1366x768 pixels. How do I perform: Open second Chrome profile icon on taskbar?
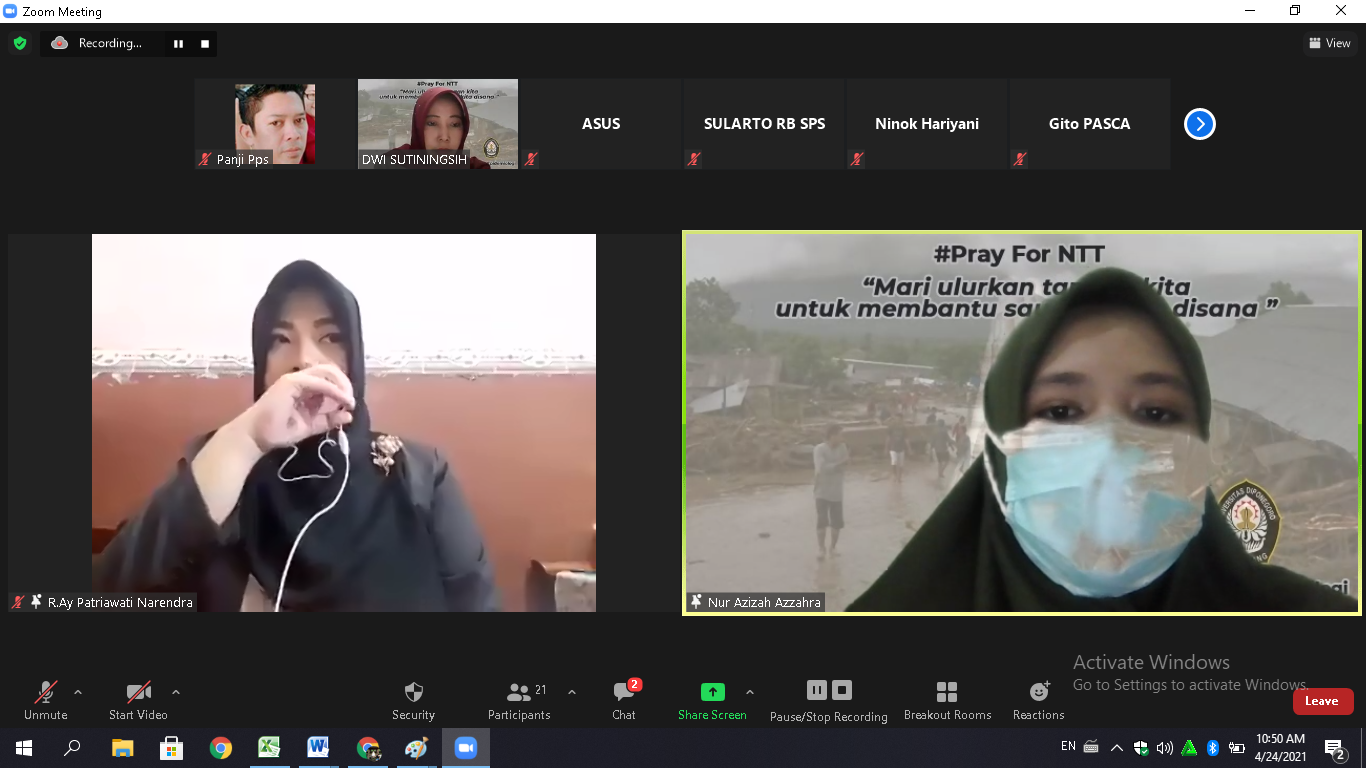(x=368, y=748)
